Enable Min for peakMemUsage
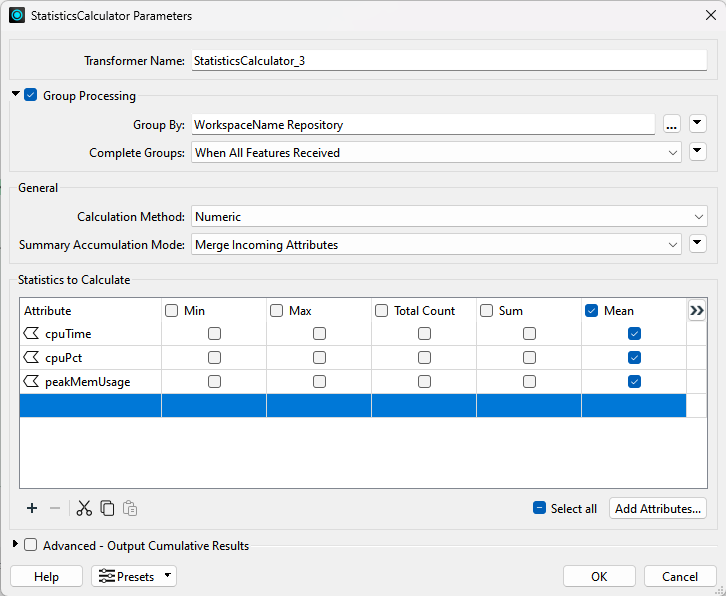 [214, 382]
